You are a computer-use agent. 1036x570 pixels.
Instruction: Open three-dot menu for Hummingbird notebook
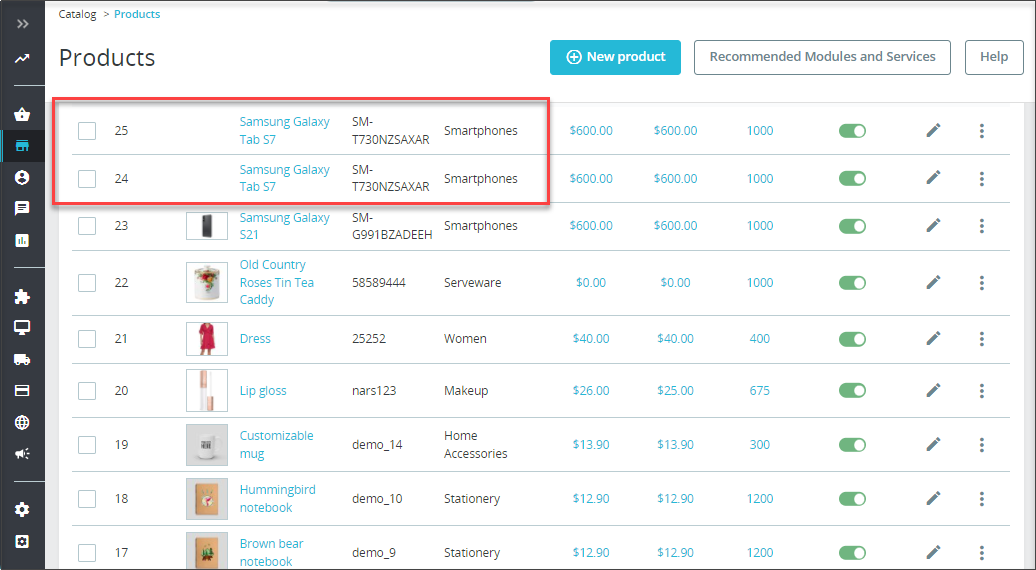pyautogui.click(x=982, y=499)
